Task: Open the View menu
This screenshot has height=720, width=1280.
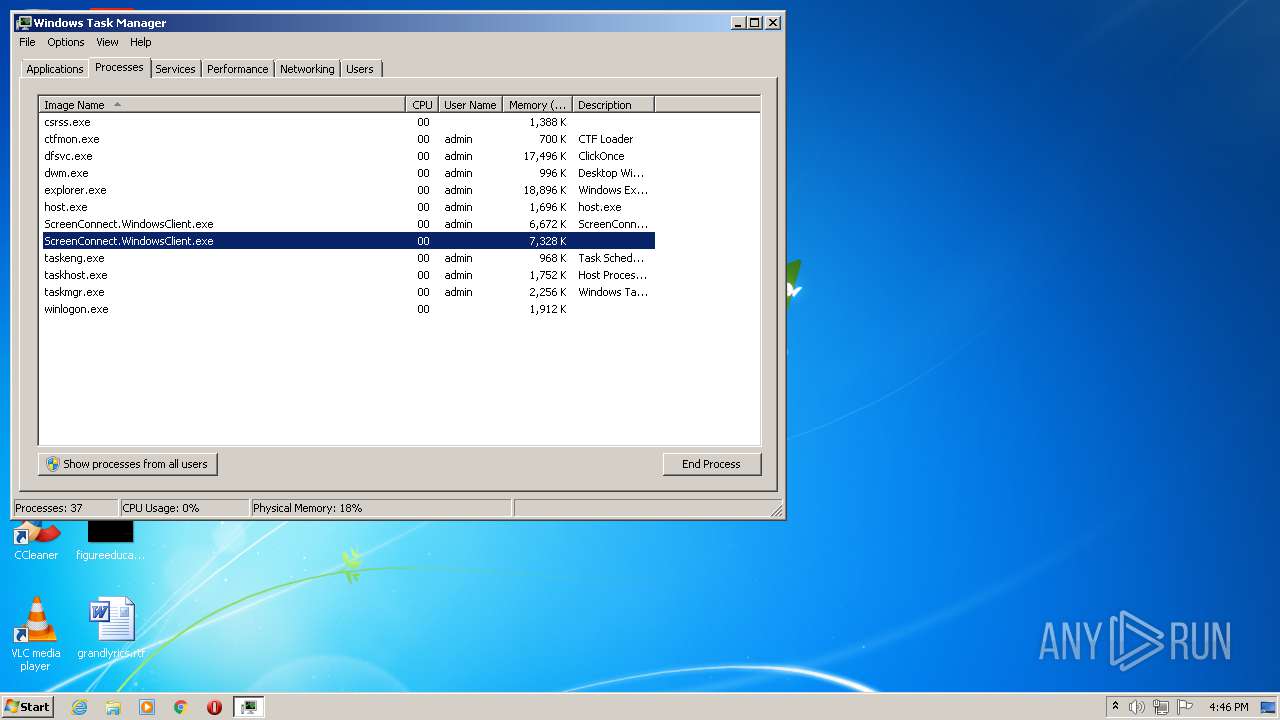Action: click(x=107, y=42)
